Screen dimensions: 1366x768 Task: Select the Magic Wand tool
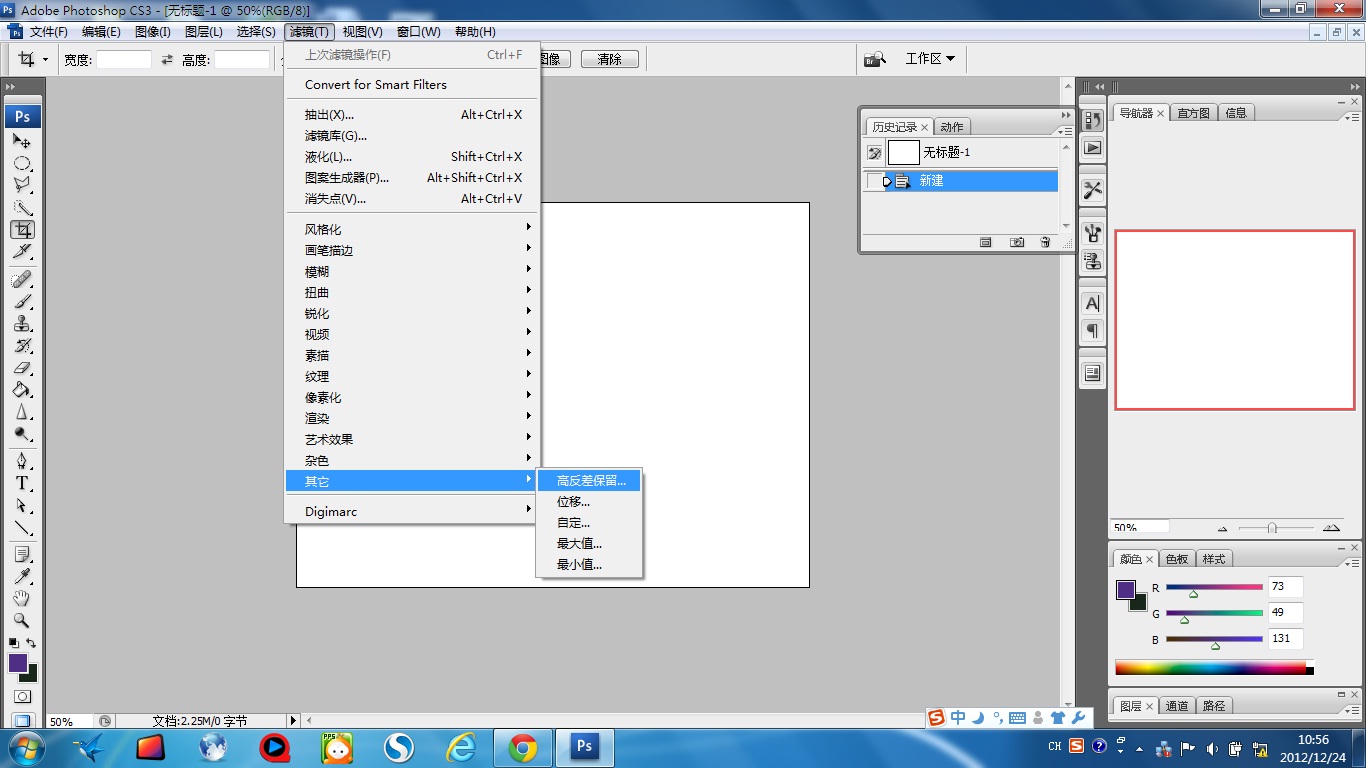(22, 207)
